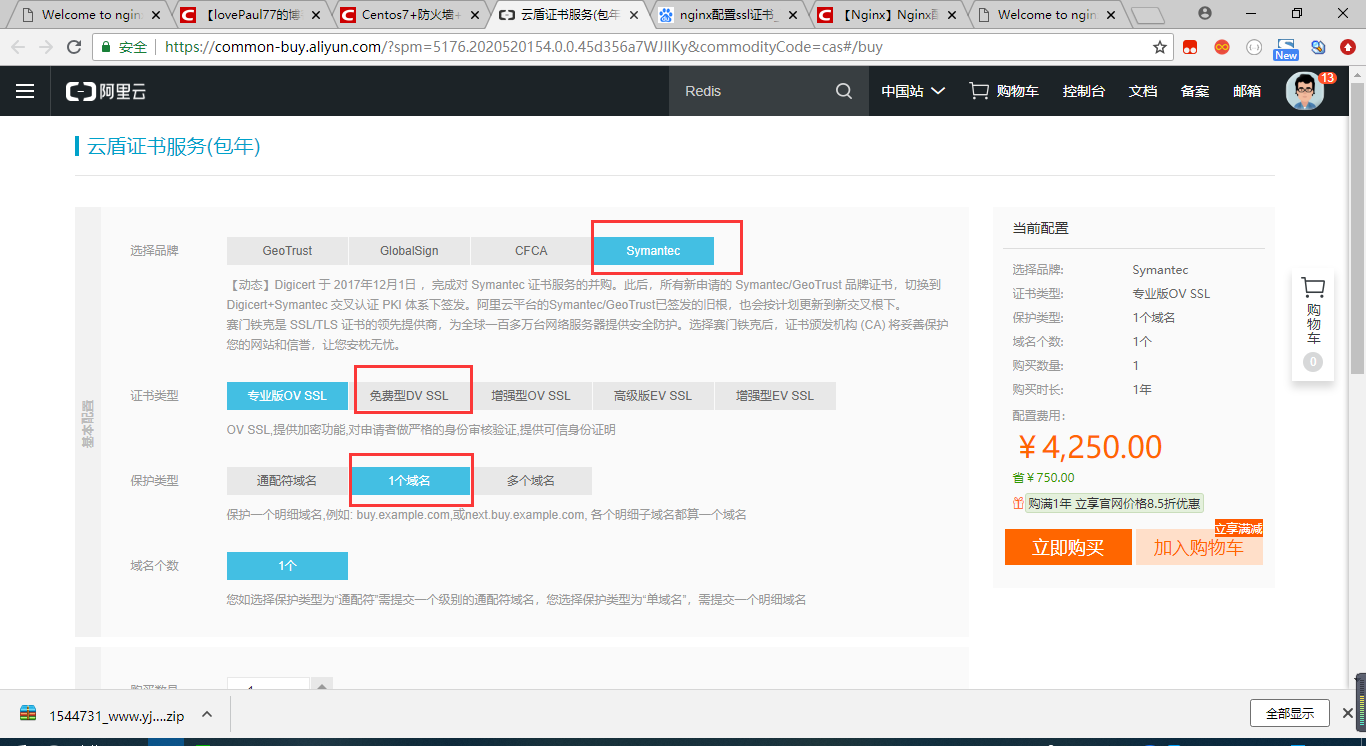Open 邮箱 mail in the header
The height and width of the screenshot is (746, 1366).
[x=1247, y=91]
